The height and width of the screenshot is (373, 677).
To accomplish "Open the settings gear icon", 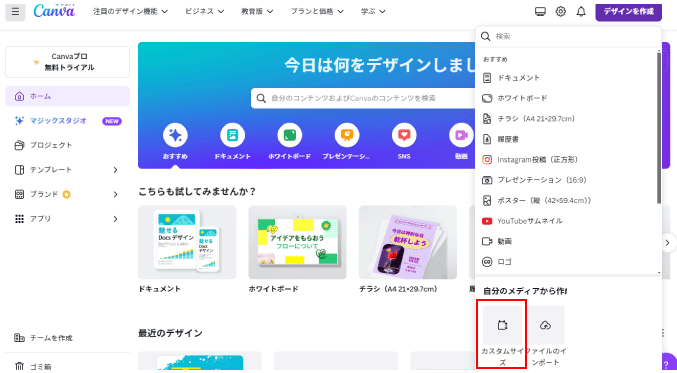I will click(560, 12).
